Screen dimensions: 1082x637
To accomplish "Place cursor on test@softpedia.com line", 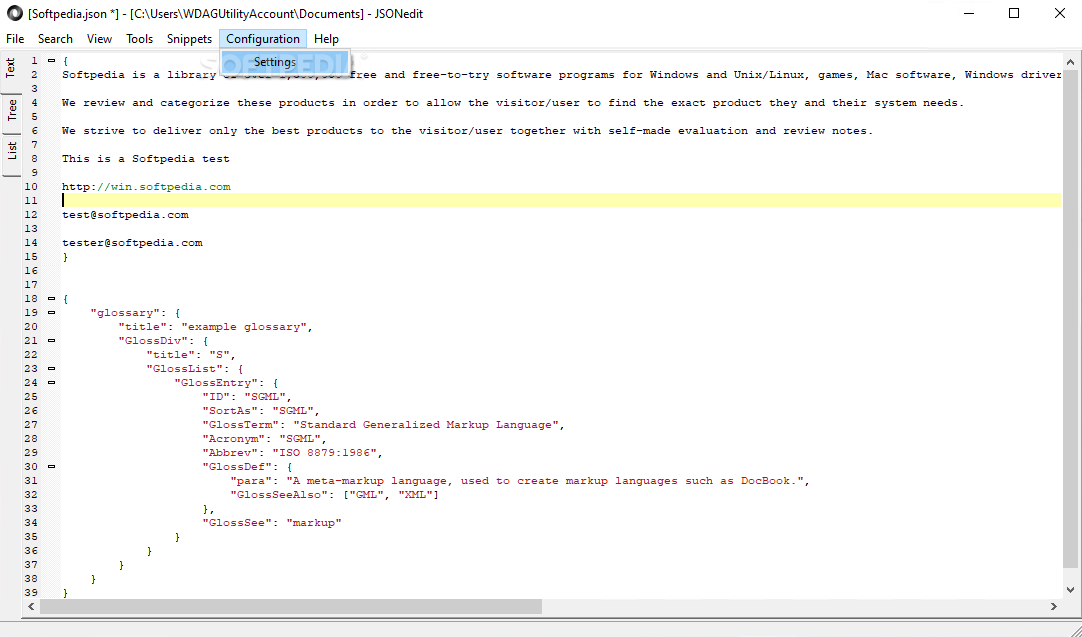I will (x=125, y=215).
